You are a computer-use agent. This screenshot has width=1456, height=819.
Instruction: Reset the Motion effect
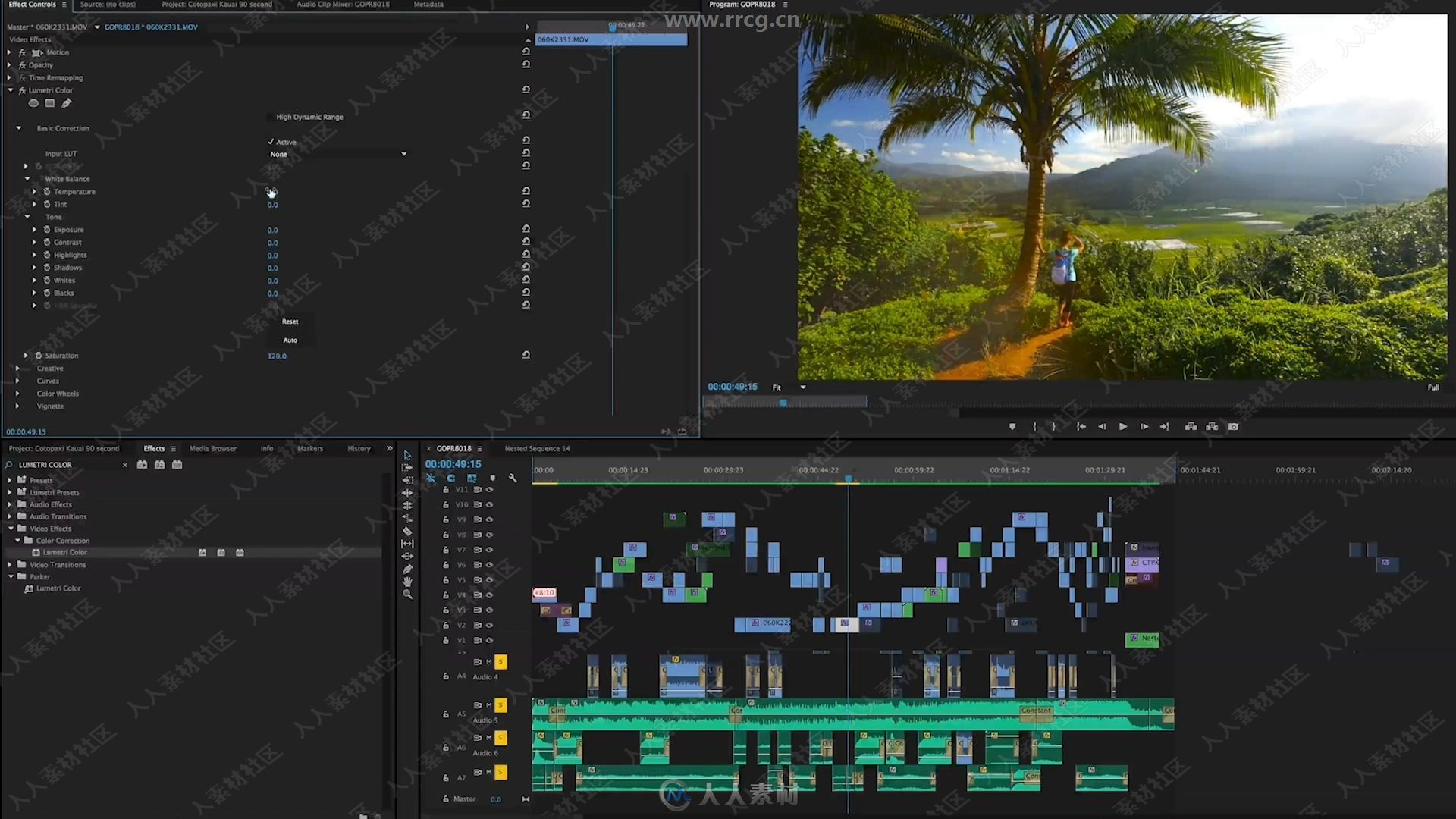click(526, 52)
